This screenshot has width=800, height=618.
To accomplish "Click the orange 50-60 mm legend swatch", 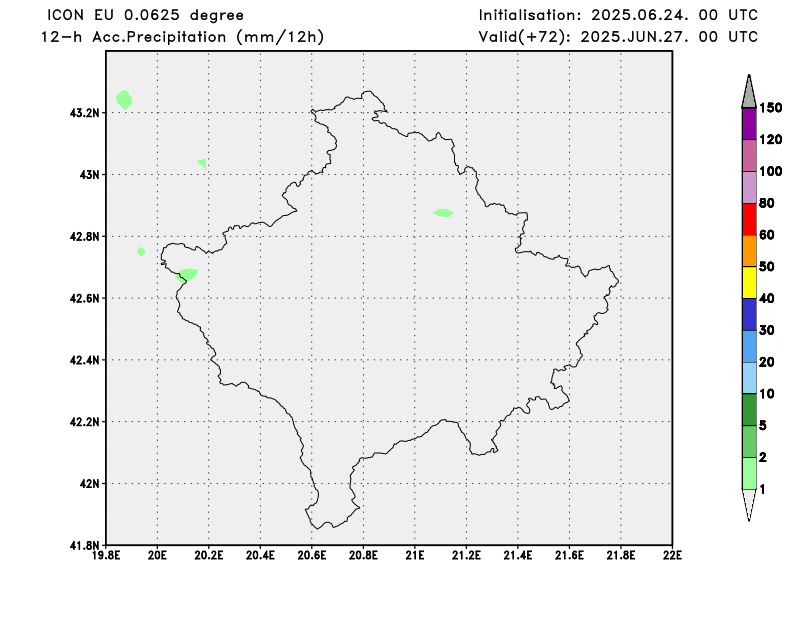I will click(x=749, y=251).
